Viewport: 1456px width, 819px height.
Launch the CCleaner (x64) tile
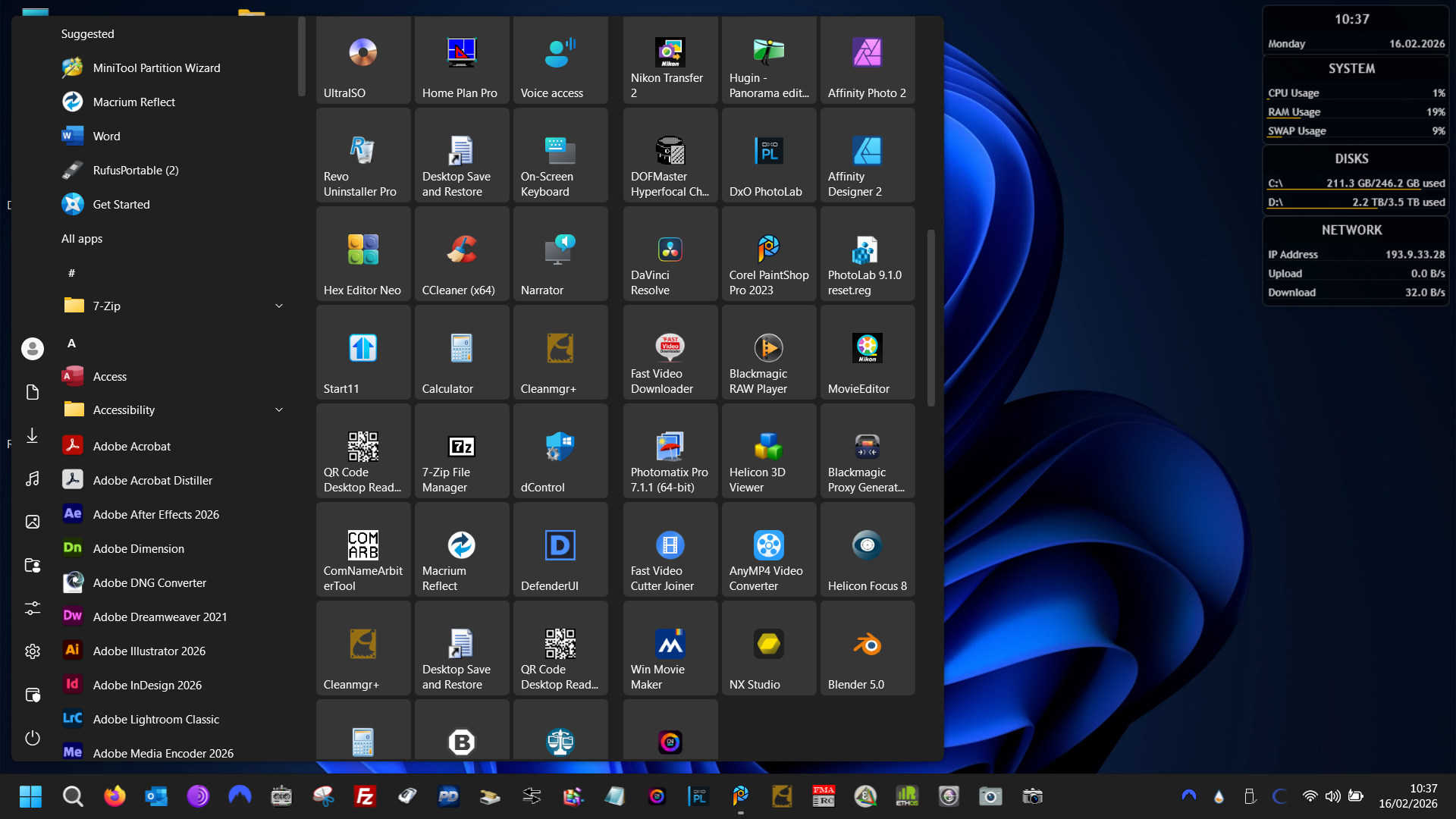[461, 254]
